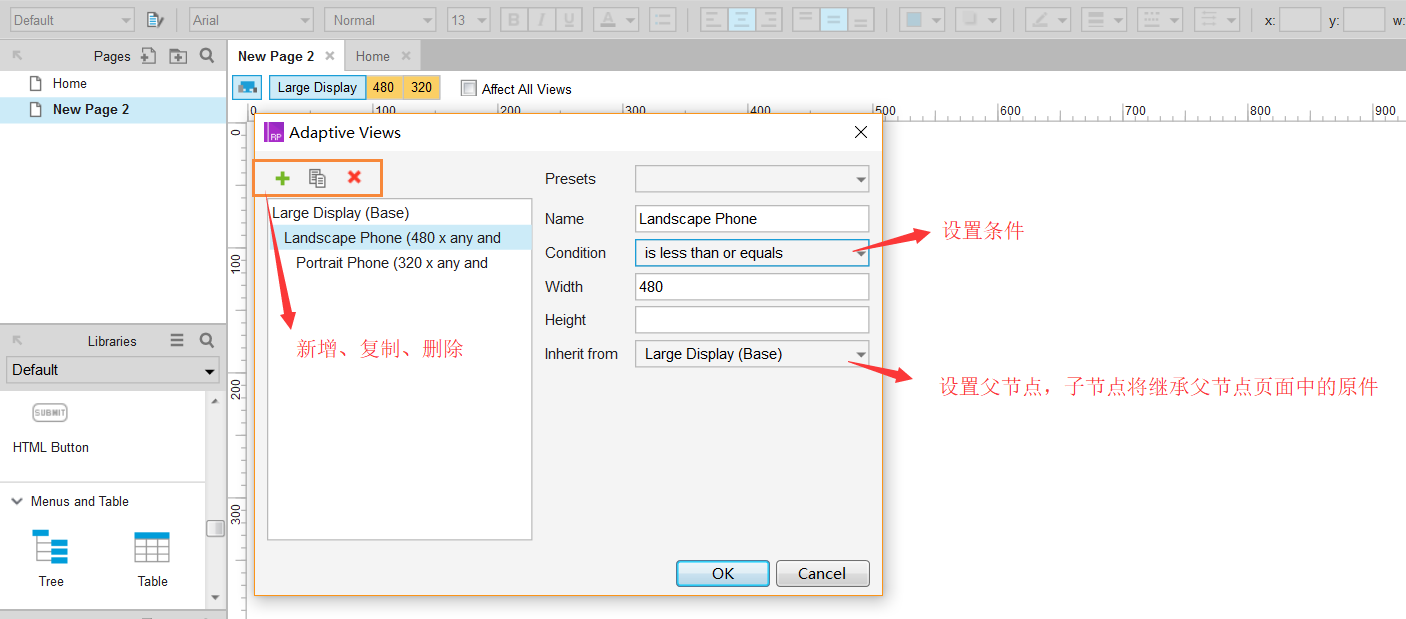Open the widget style dropdown showing Default
This screenshot has height=619, width=1406.
pos(71,20)
